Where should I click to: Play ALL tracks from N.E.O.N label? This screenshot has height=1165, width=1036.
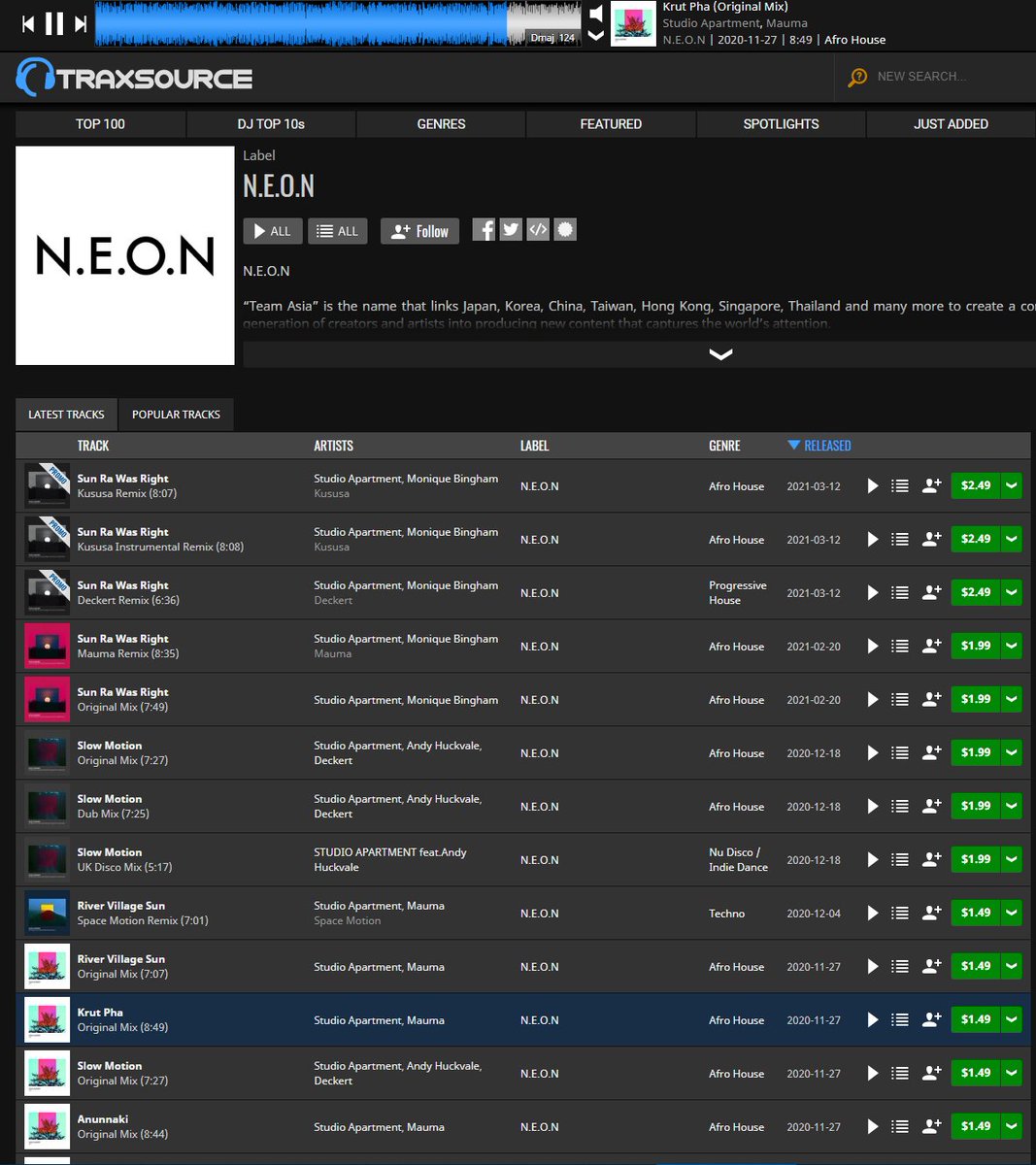272,231
